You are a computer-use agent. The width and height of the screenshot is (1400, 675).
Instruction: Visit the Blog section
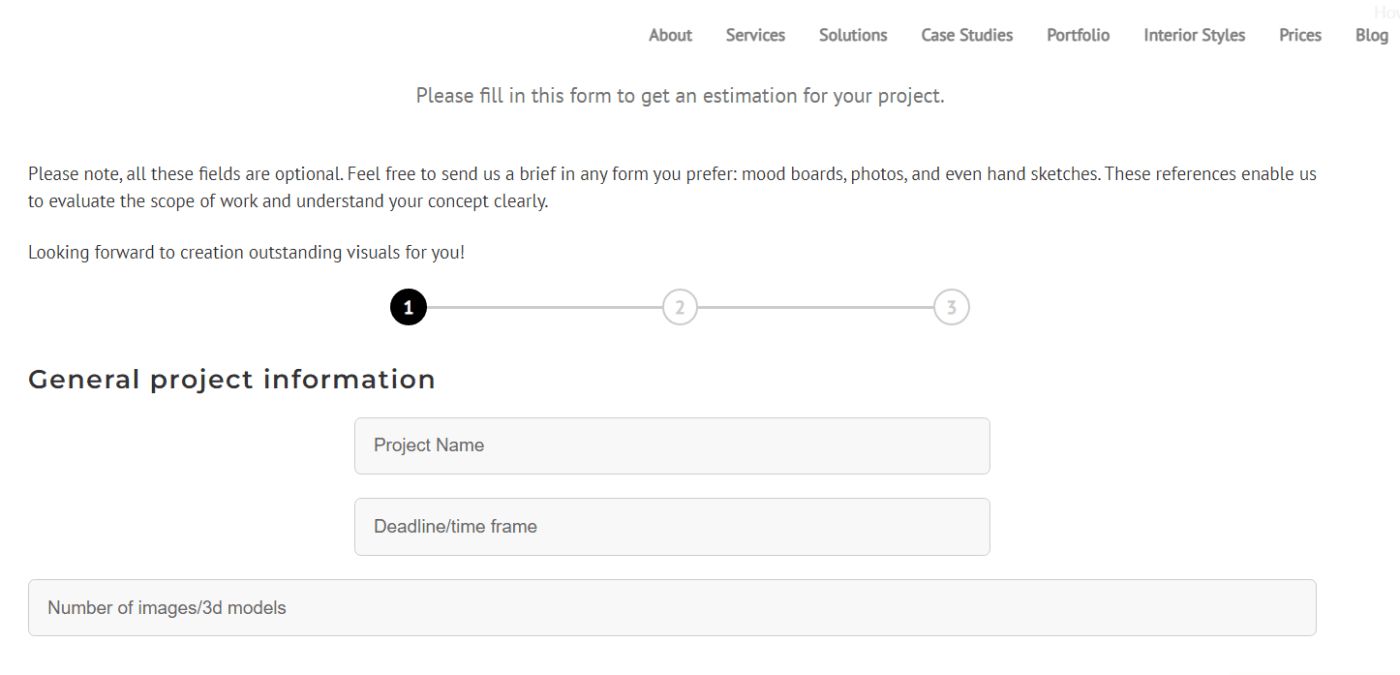(1371, 35)
